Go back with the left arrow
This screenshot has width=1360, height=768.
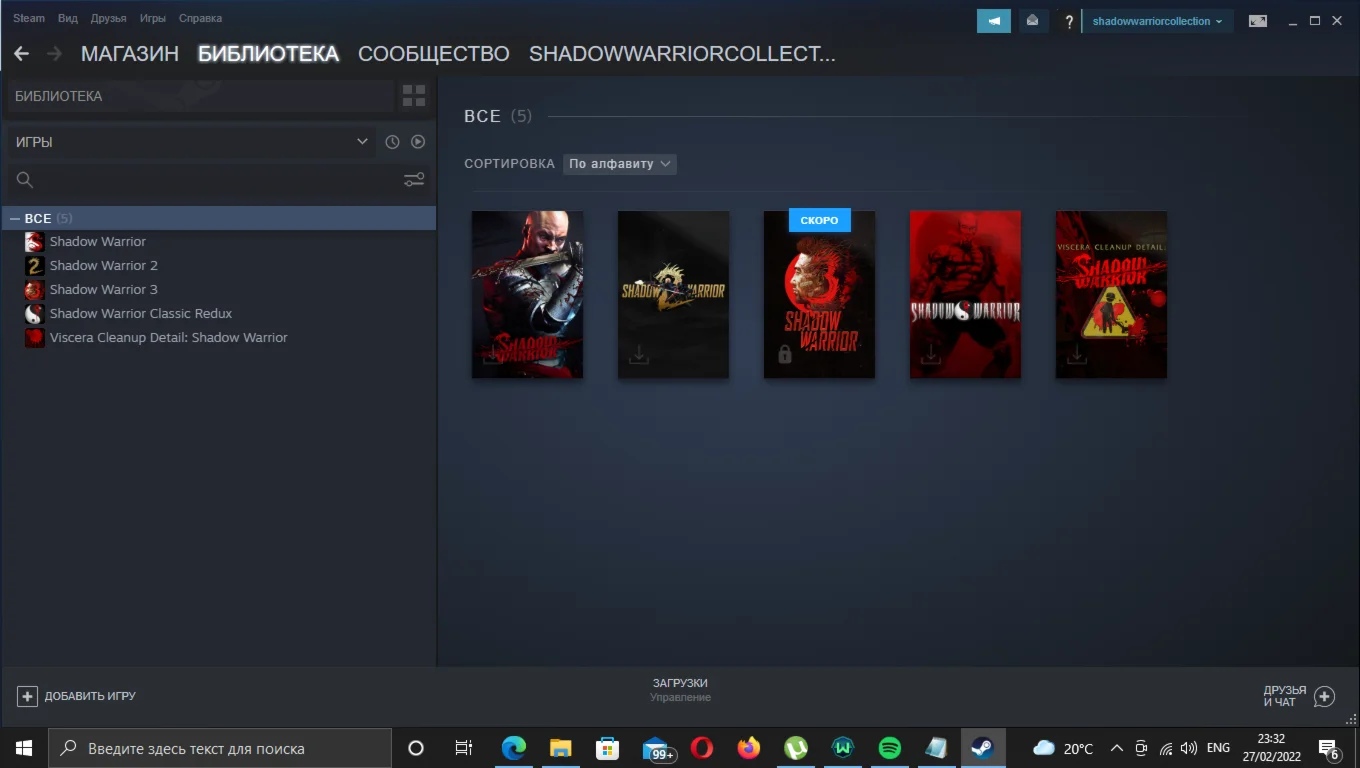[21, 54]
